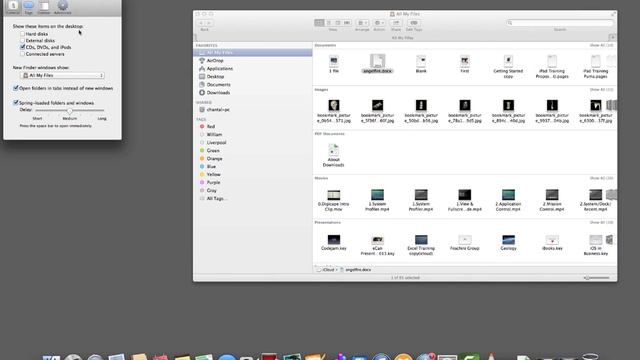Open Documents in the sidebar

click(253, 84)
